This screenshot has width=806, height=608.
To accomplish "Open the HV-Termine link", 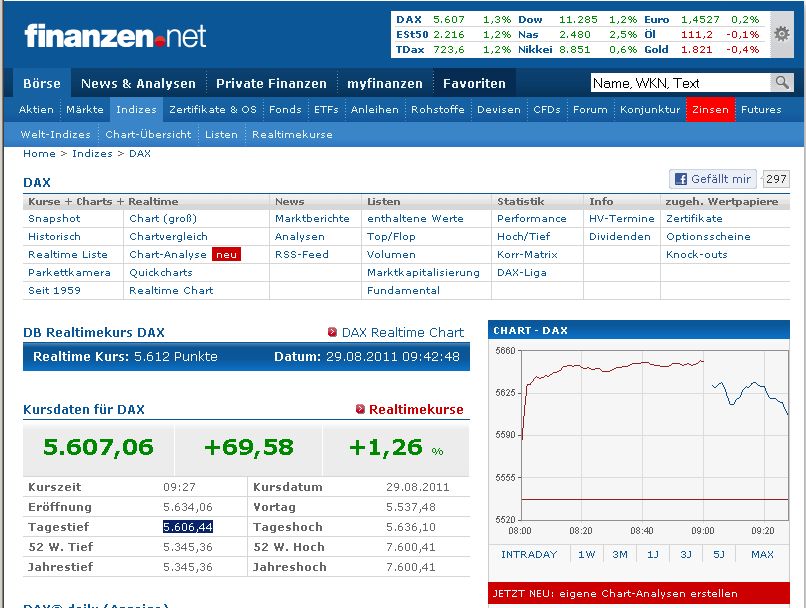I will point(621,218).
